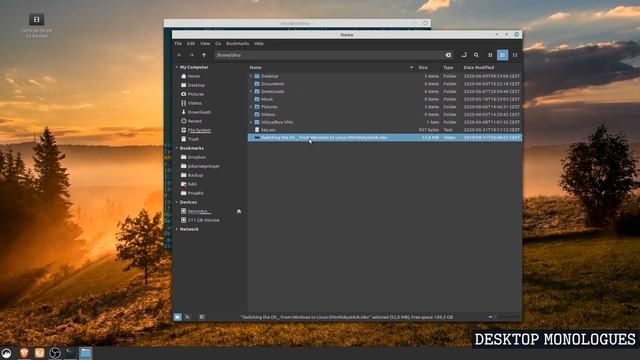The width and height of the screenshot is (640, 360).
Task: Collapse the Devices sidebar section
Action: pos(177,202)
